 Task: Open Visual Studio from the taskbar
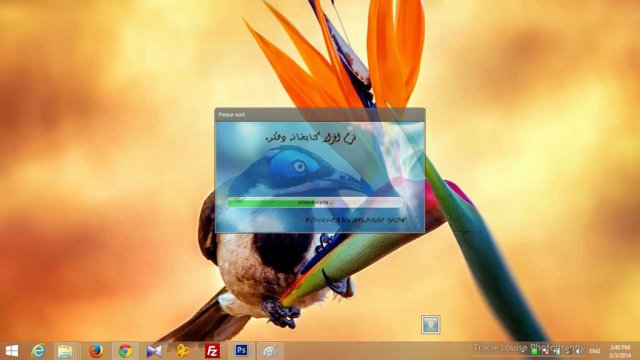(x=154, y=351)
